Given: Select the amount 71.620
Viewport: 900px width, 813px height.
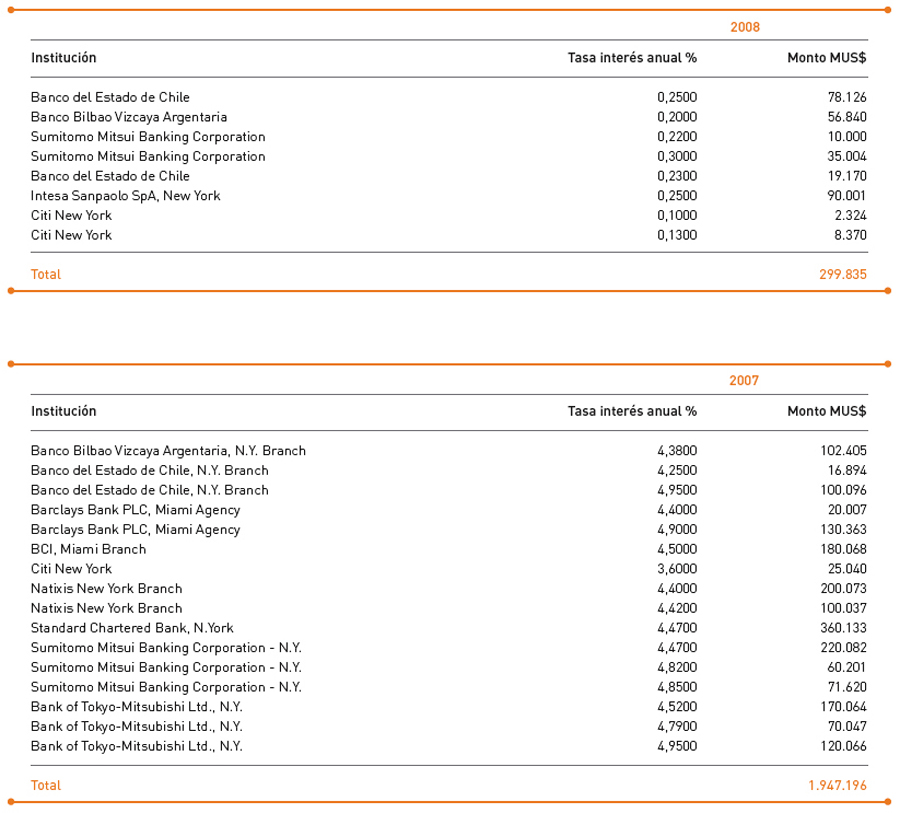Looking at the screenshot, I should click(847, 687).
